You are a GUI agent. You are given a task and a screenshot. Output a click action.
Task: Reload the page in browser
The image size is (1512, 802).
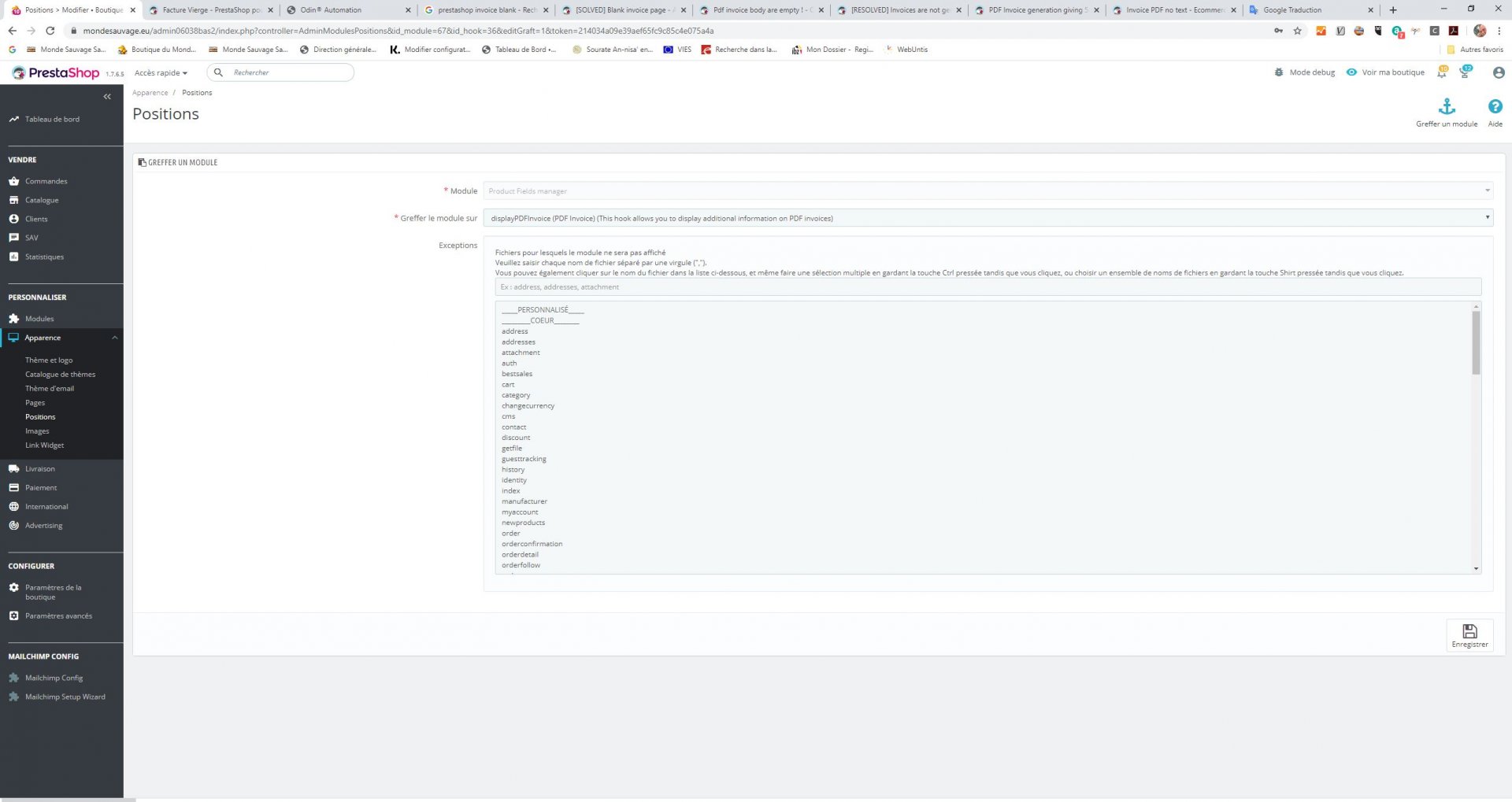pos(50,31)
